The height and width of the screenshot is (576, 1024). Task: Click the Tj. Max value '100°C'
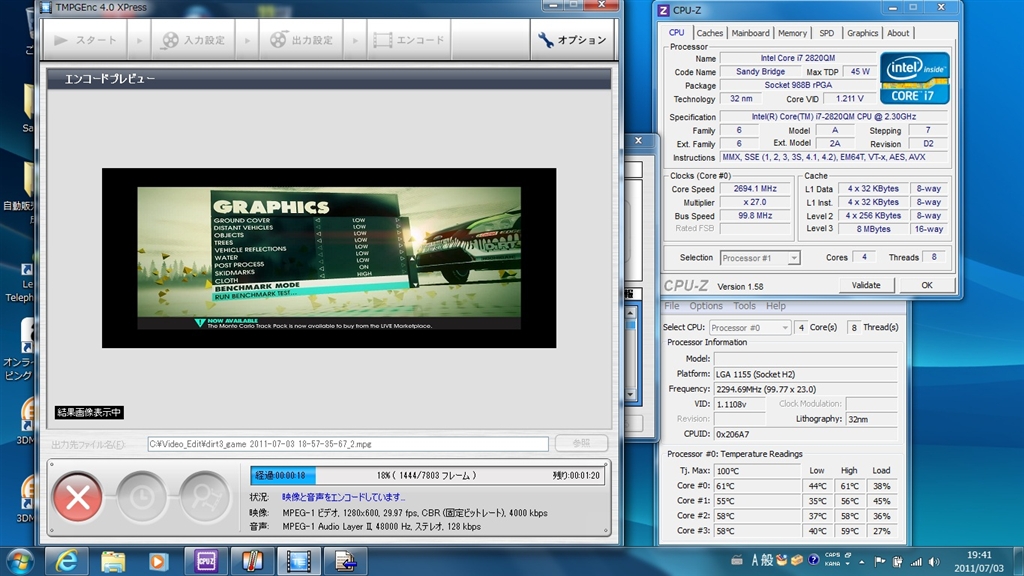[758, 471]
